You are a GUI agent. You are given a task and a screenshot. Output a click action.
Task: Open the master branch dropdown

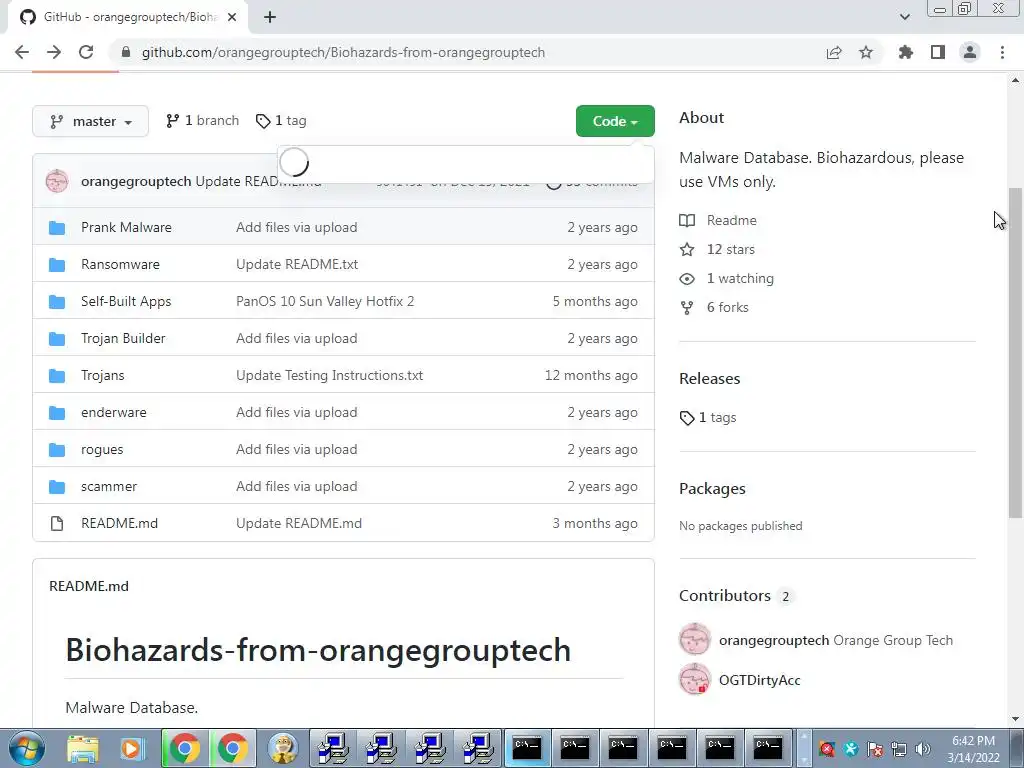pos(90,121)
